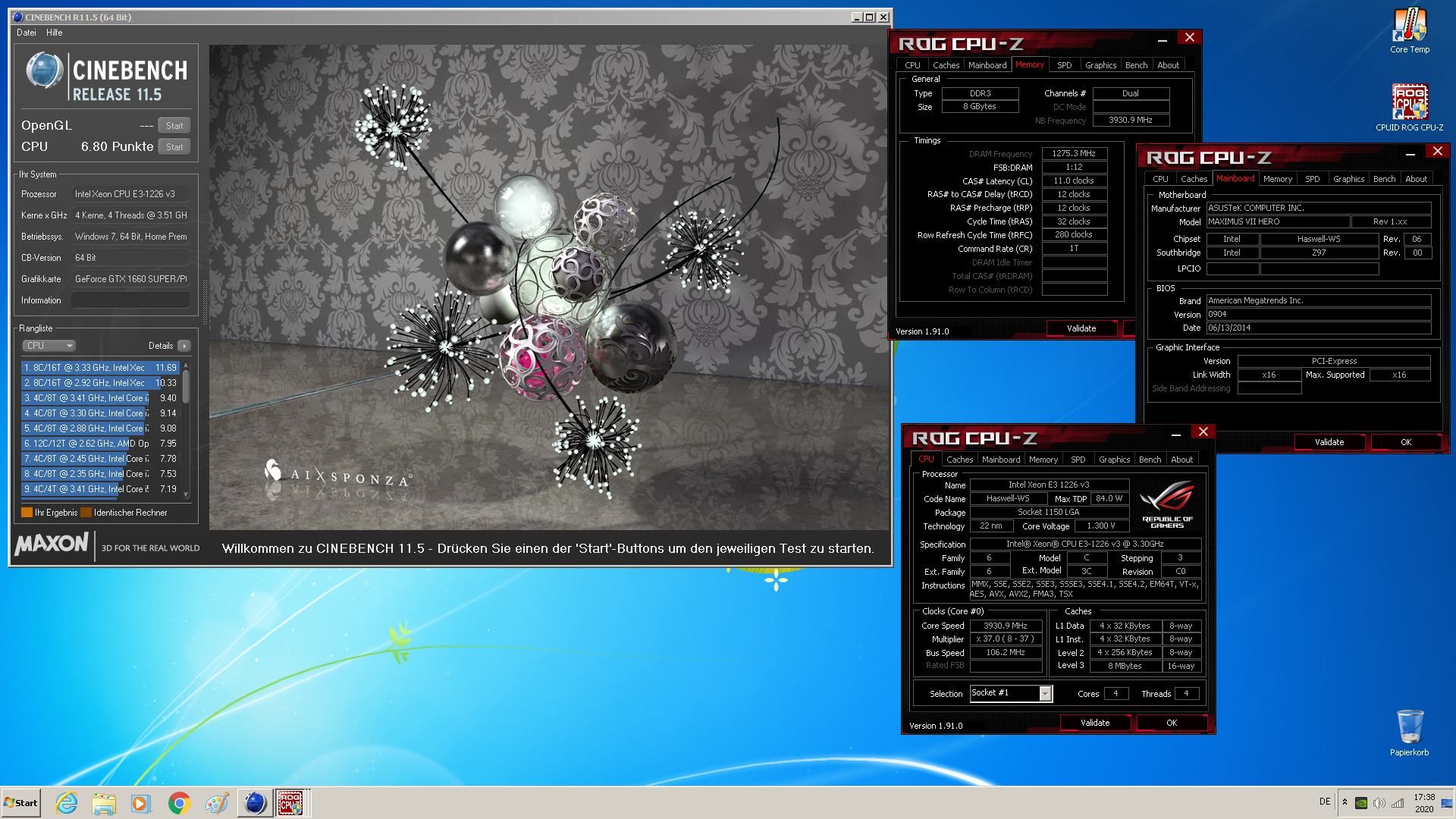Click the Cinebench logo sphere icon
Screen dimensions: 1456x819
tap(44, 71)
